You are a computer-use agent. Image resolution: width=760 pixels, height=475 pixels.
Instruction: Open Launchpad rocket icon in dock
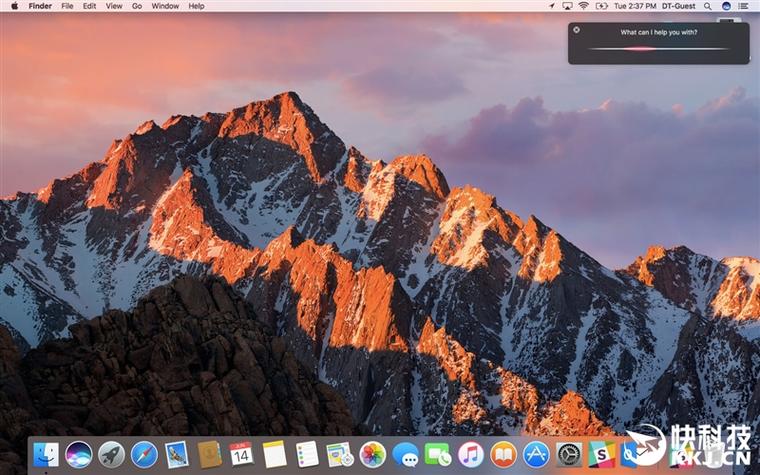(111, 455)
